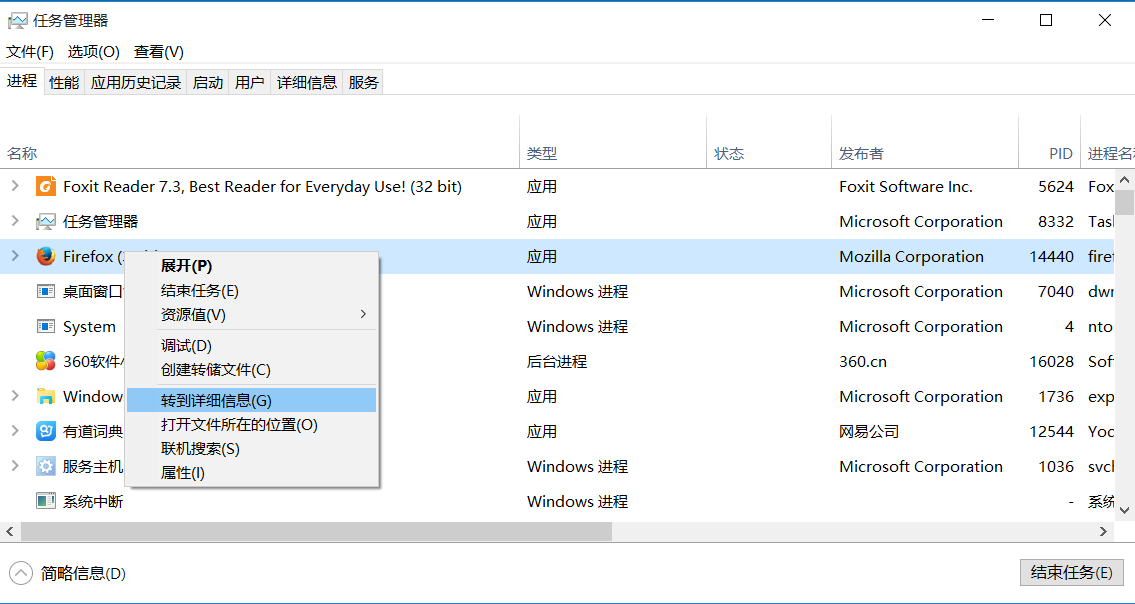Switch to the 服务 tab

click(x=363, y=83)
